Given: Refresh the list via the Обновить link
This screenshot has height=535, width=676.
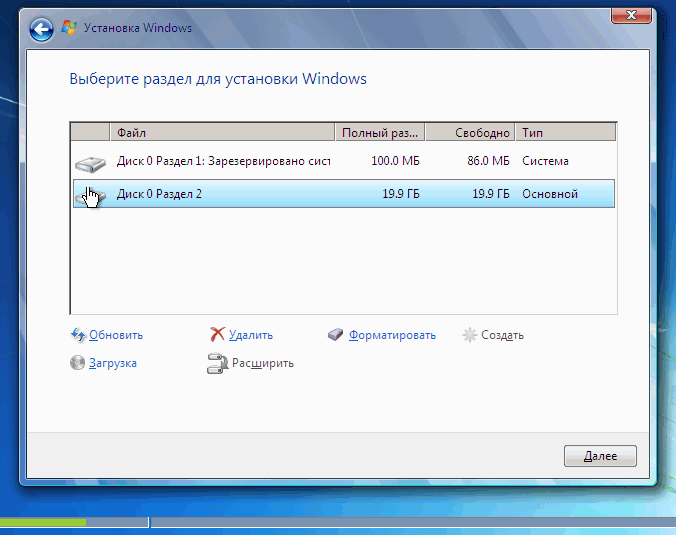Looking at the screenshot, I should 116,335.
